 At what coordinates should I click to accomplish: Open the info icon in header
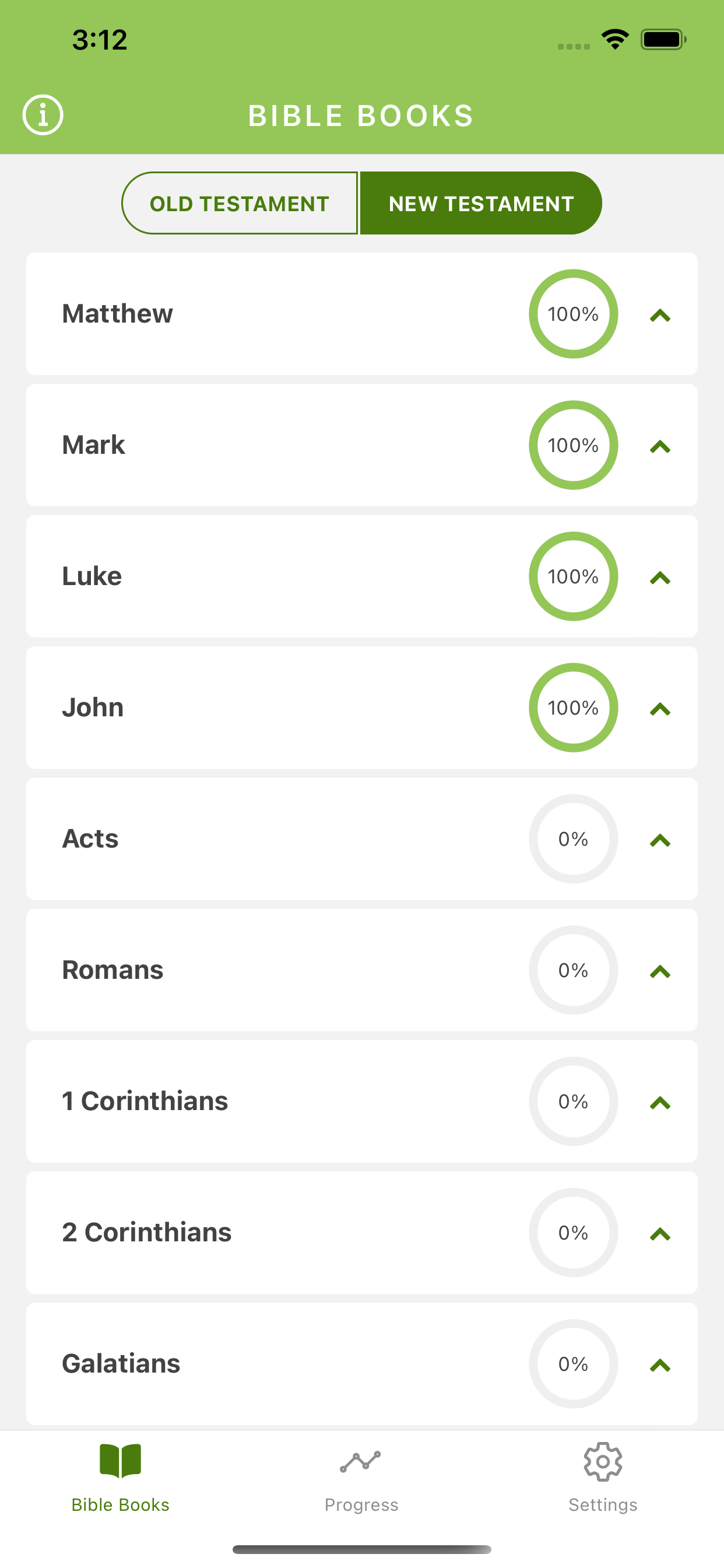(43, 115)
